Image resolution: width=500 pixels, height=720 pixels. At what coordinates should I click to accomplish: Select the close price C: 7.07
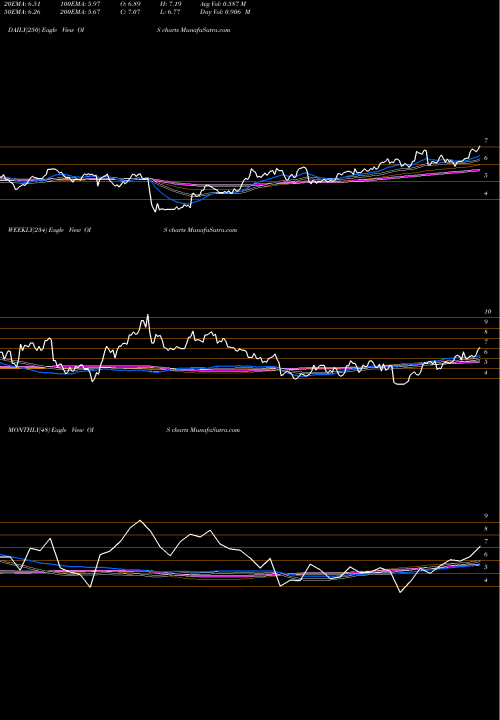[130, 12]
